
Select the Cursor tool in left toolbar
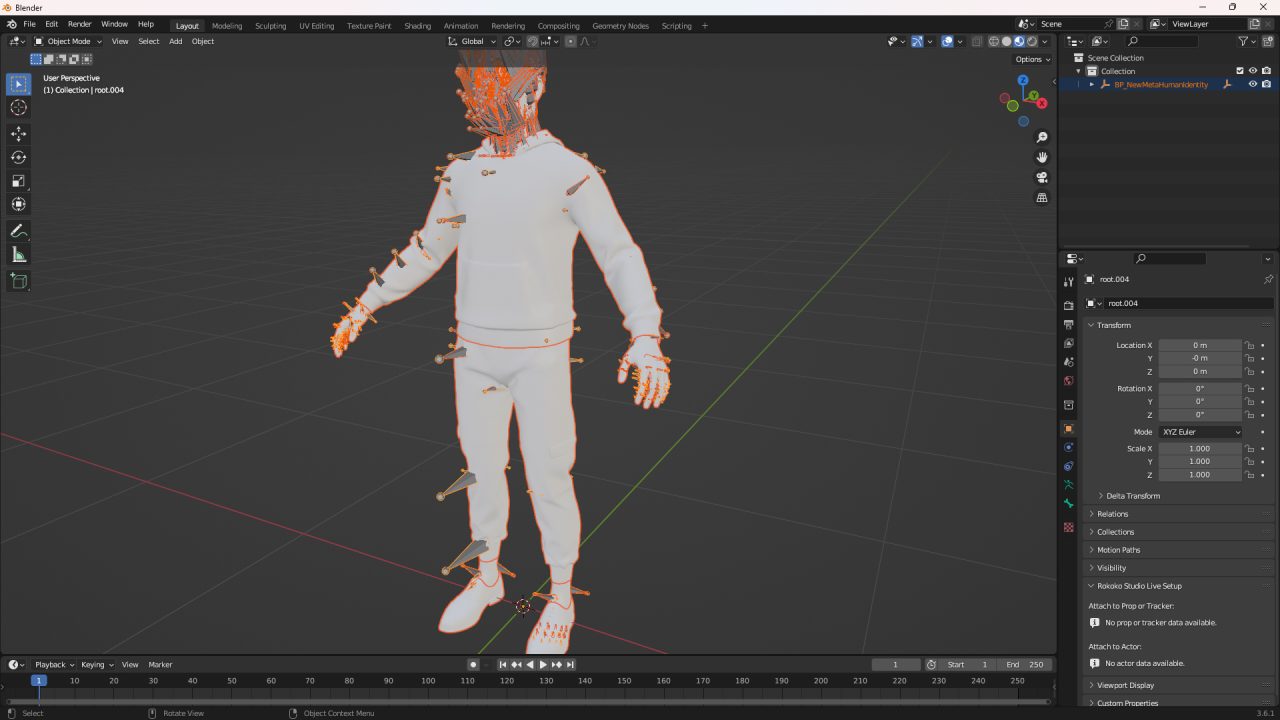(x=19, y=107)
